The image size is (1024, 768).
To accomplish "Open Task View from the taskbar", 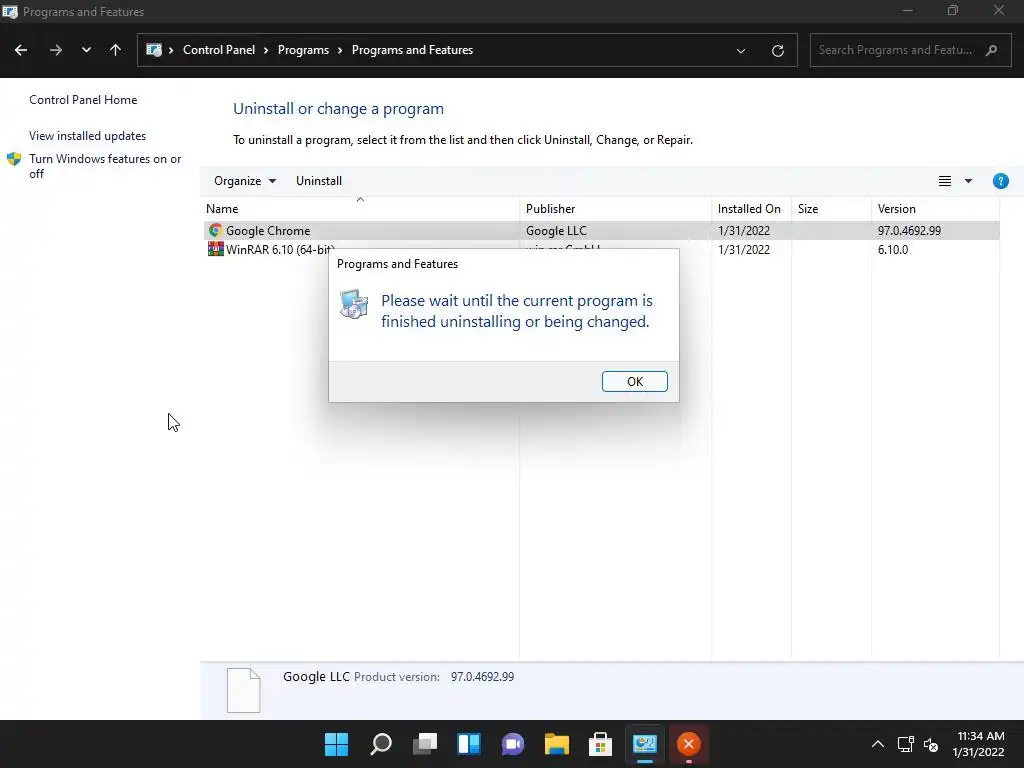I will click(424, 744).
